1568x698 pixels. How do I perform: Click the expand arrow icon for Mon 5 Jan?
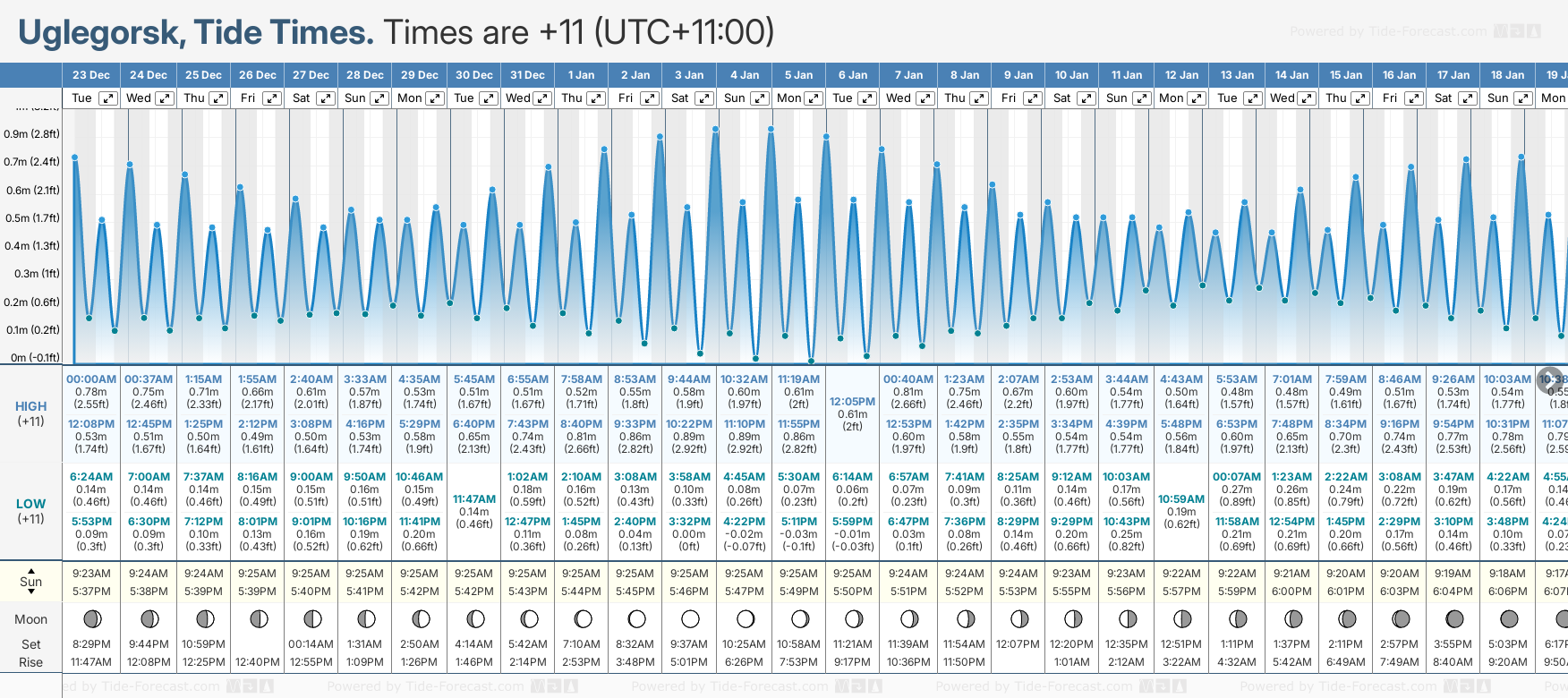814,98
